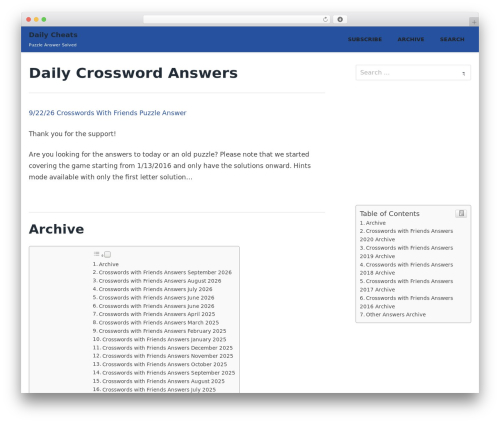Open Other Answers Archive in Table of Contents

[393, 315]
